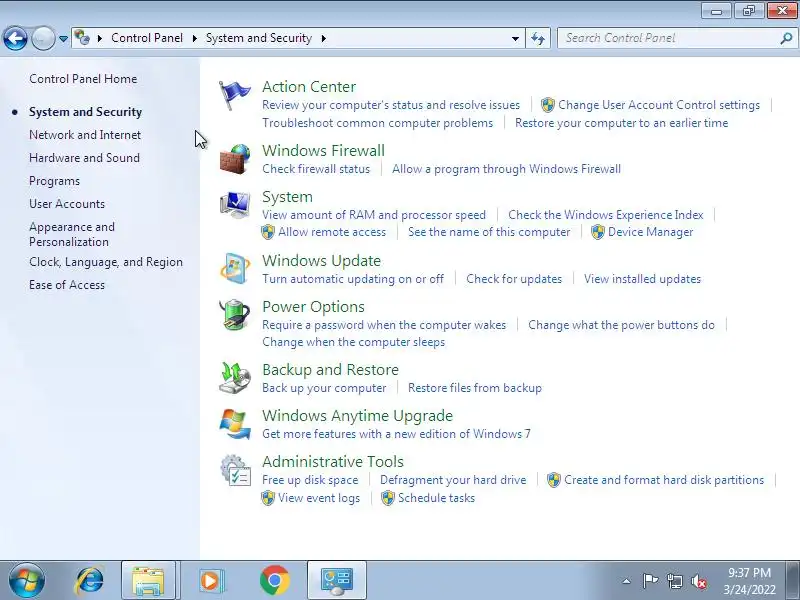Click the Power Options battery icon
Viewport: 800px width, 600px height.
coord(235,315)
